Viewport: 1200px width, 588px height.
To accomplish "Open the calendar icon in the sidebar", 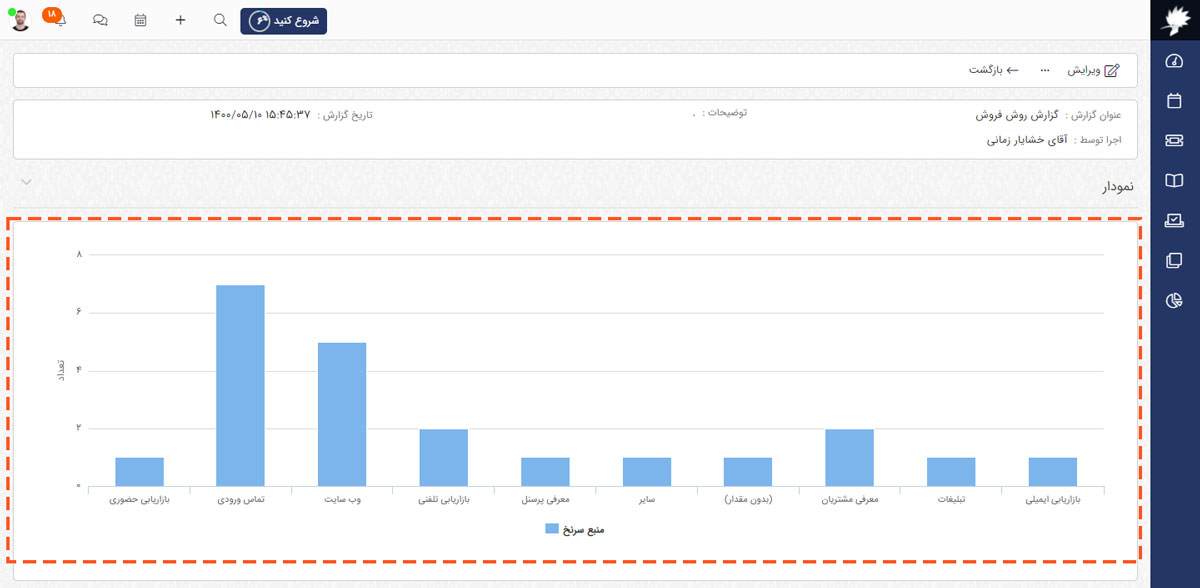I will (x=1175, y=101).
